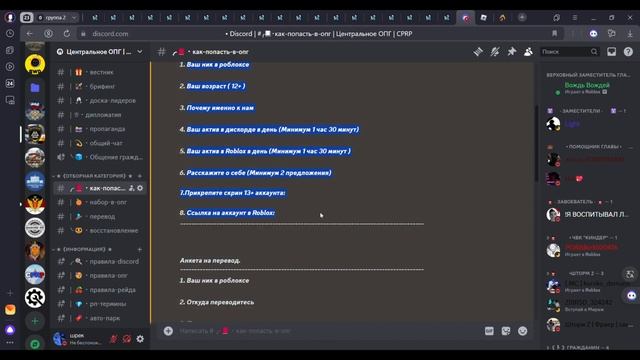Open the пропаганда channel

tap(100, 129)
